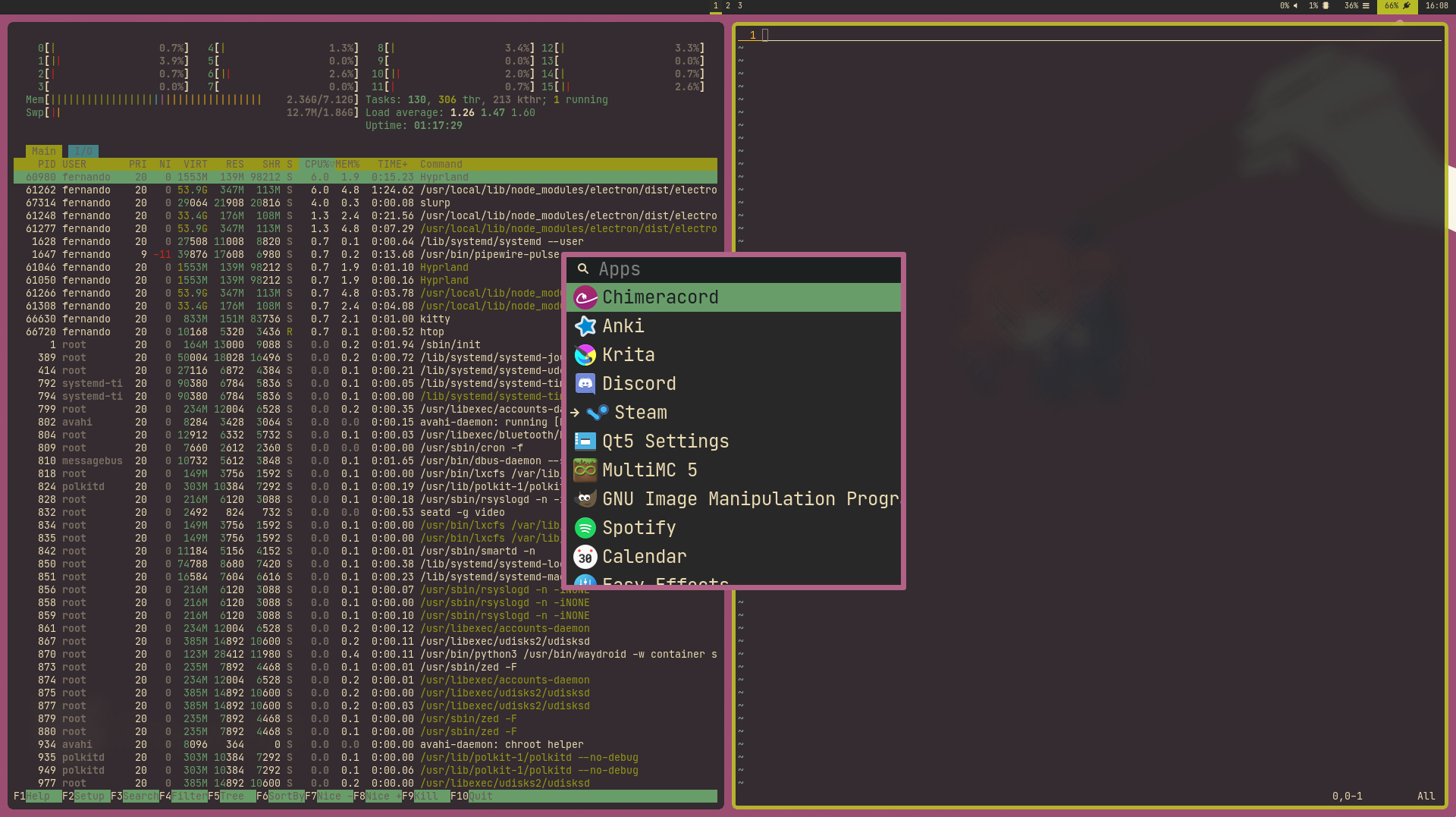Click the PID column header in htop
Screen dimensions: 1456x817
click(x=47, y=165)
